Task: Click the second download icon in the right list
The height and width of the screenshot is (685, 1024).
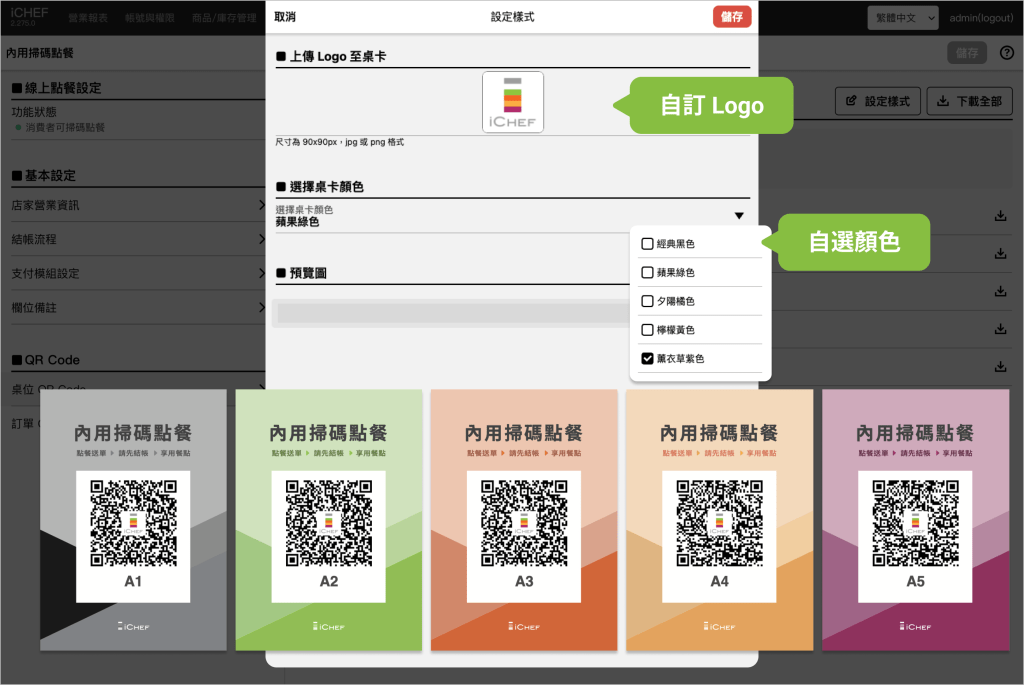Action: (1000, 254)
